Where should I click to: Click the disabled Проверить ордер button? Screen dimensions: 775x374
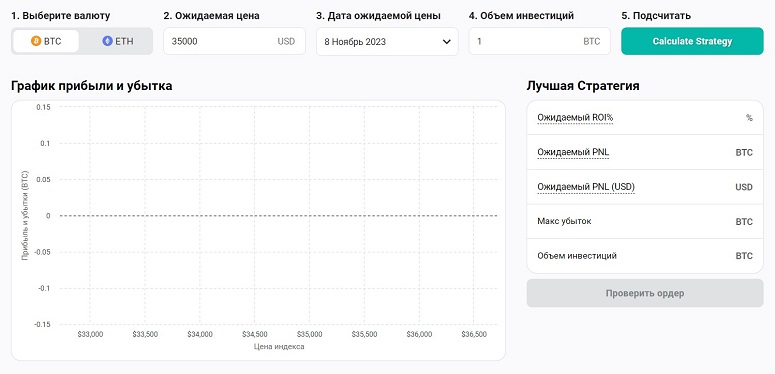coord(645,293)
